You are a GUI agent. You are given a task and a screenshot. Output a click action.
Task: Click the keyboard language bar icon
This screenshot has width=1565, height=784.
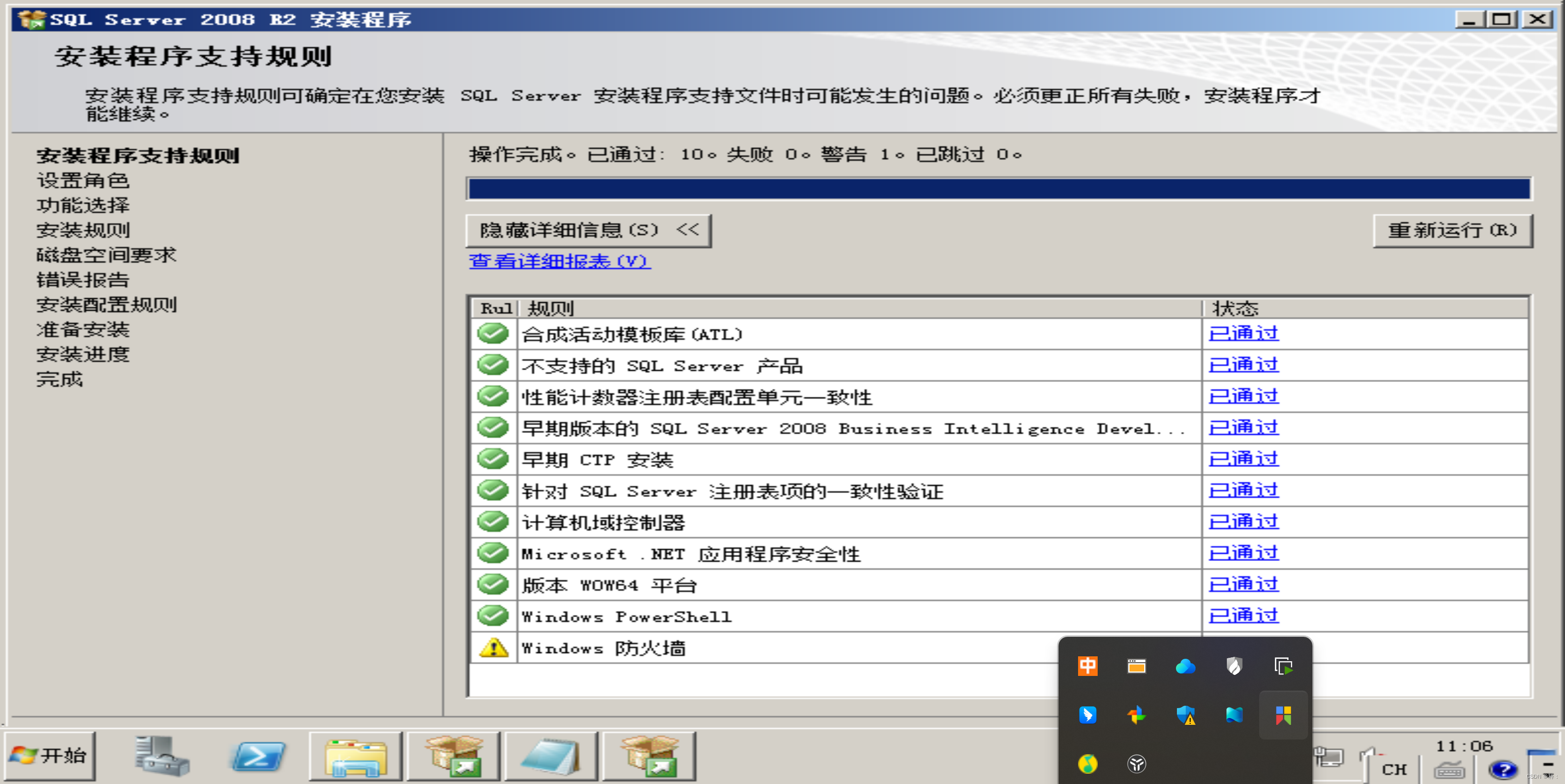click(1450, 770)
